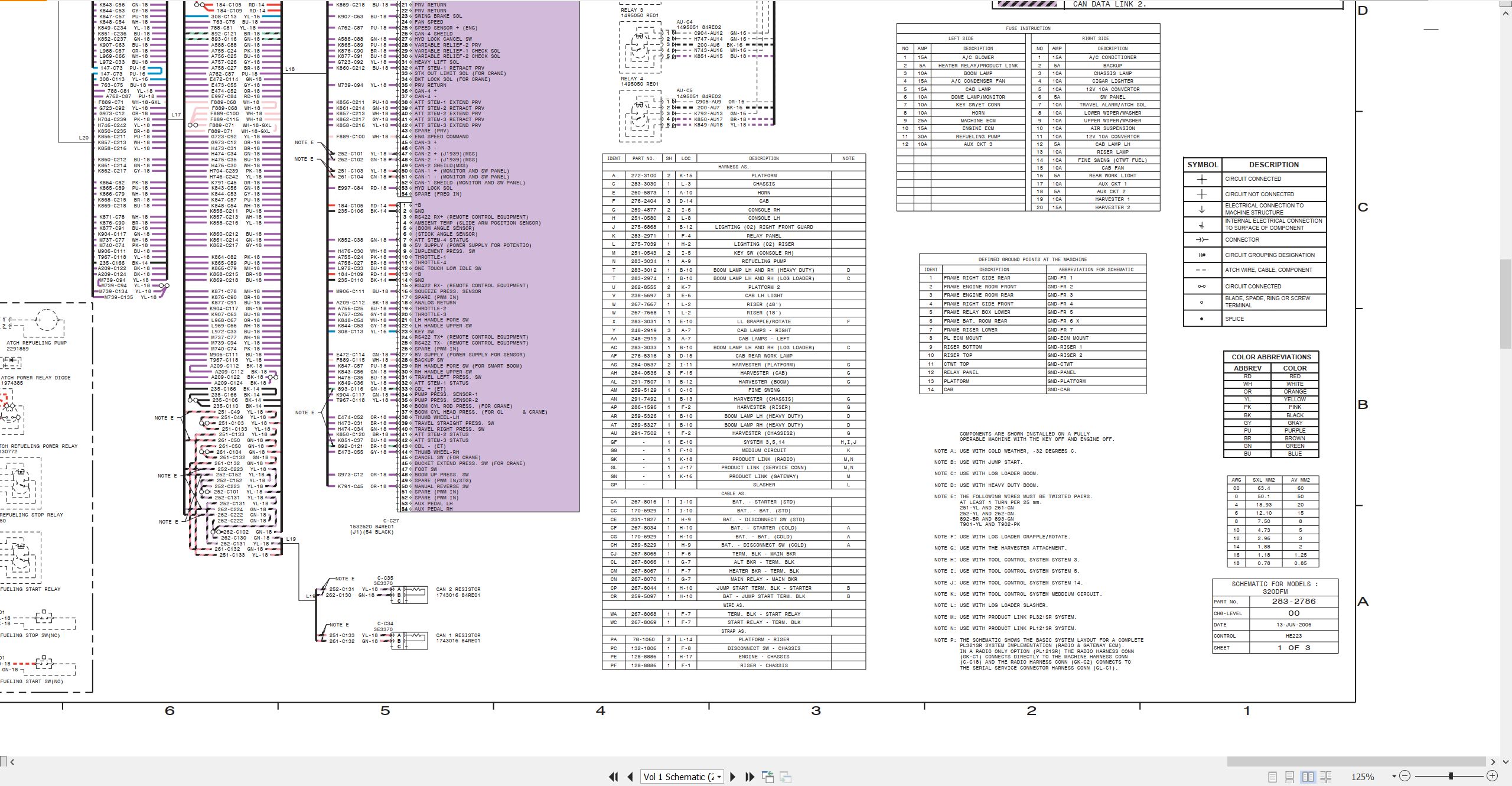Click the zoom slider handle

click(1451, 776)
